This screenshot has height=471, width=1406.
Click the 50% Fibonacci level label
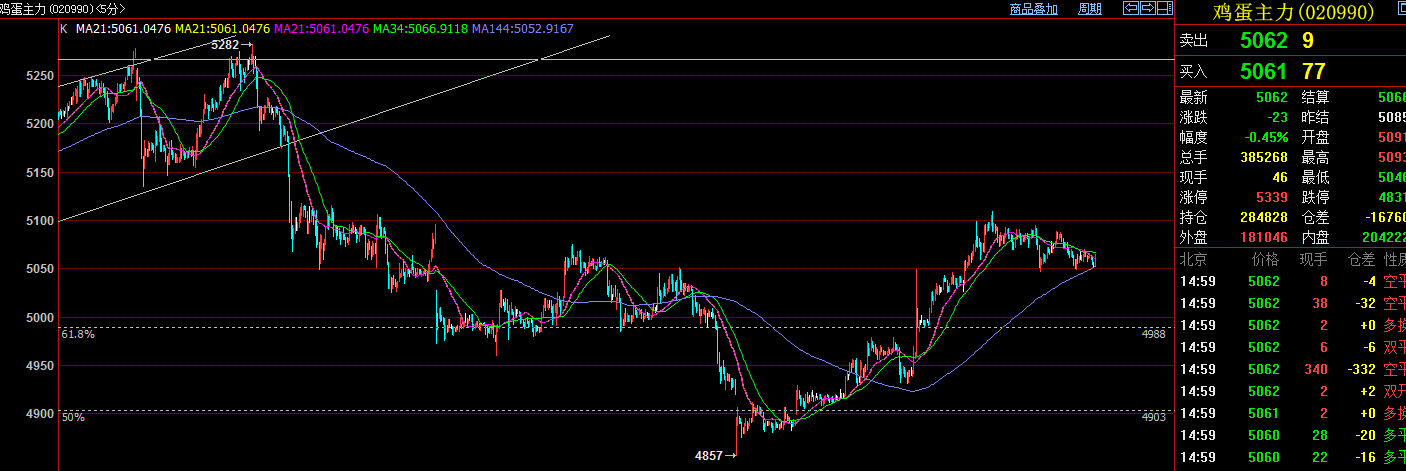pyautogui.click(x=72, y=417)
